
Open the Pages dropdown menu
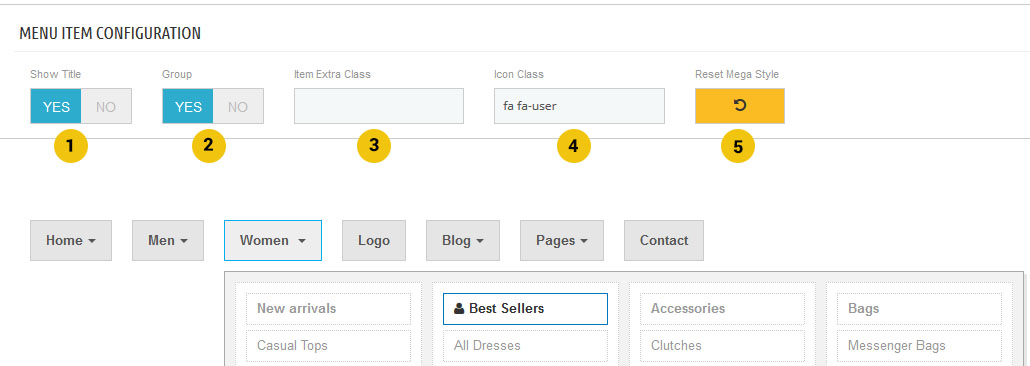pos(562,240)
